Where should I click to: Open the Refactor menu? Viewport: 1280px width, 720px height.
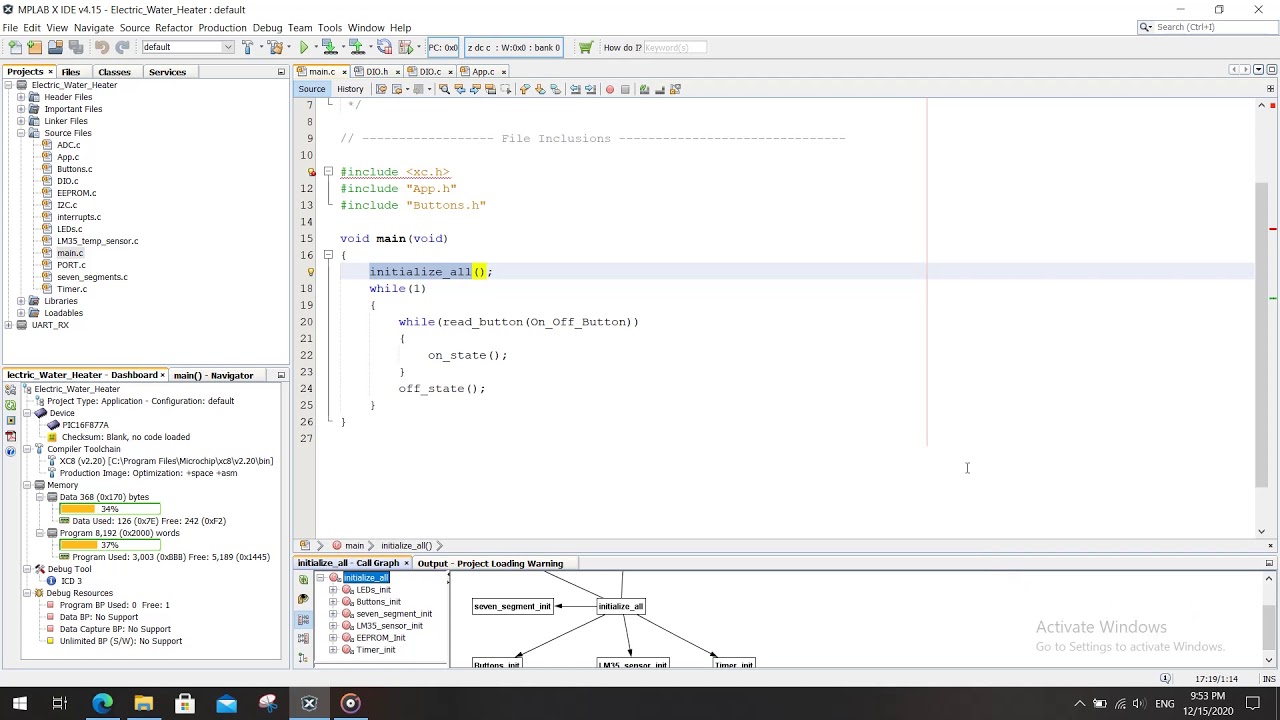click(173, 27)
